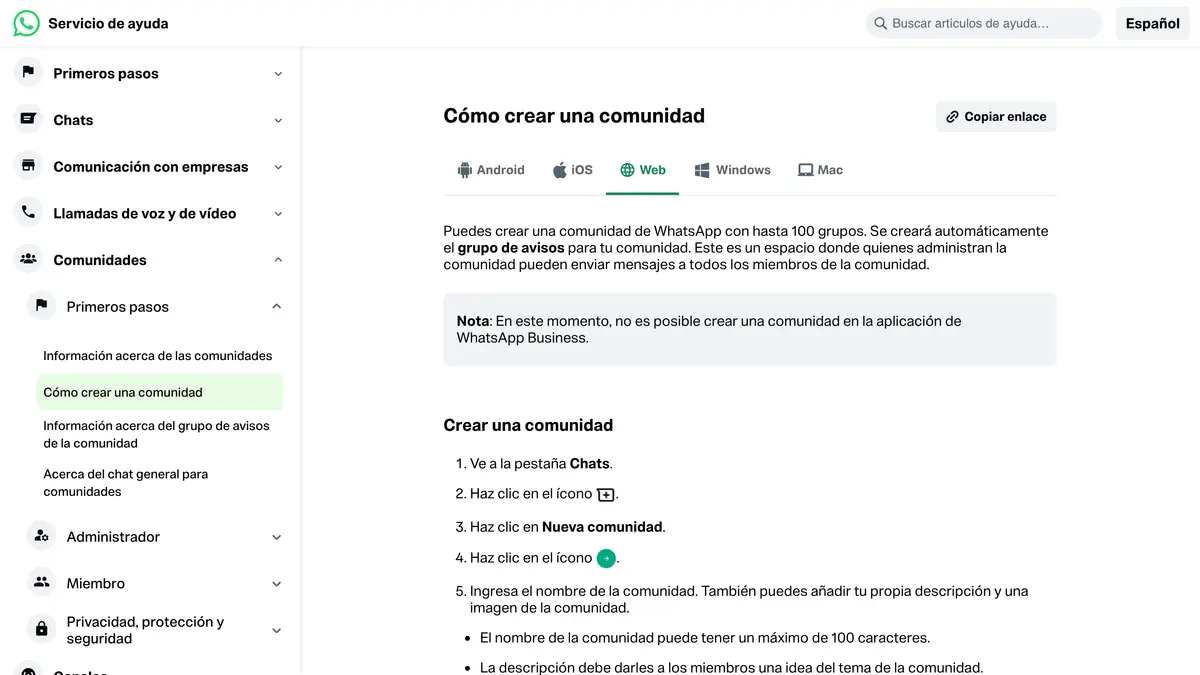The width and height of the screenshot is (1200, 675).
Task: Expand Privacidad, protección y seguridad chevron
Action: pos(277,630)
